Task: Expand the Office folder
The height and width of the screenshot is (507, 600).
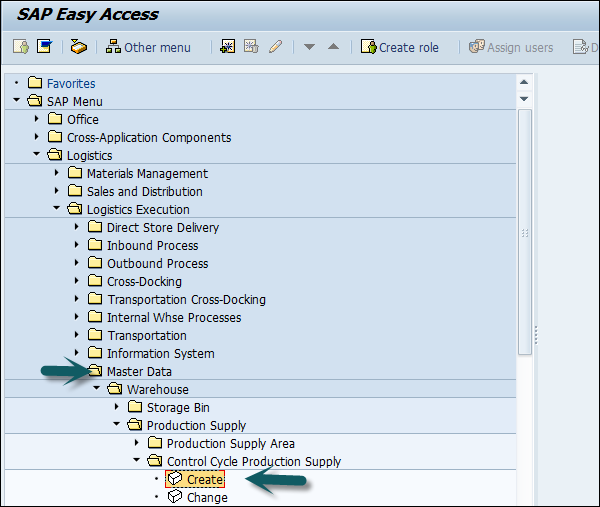Action: point(37,119)
